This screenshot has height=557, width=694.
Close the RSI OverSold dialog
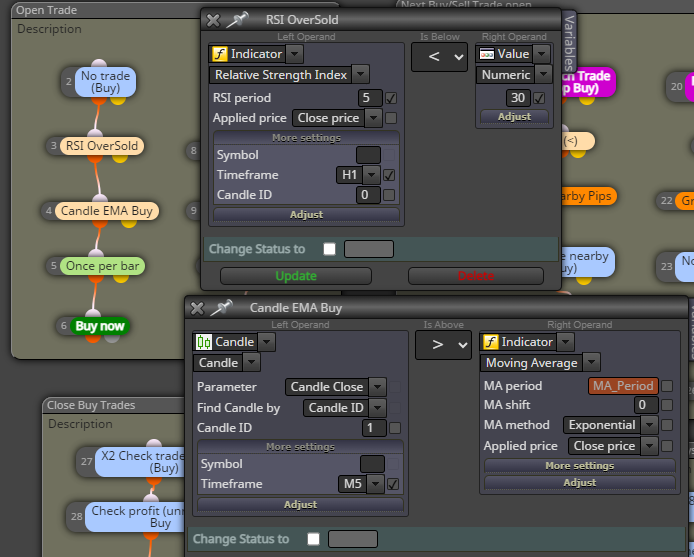213,20
